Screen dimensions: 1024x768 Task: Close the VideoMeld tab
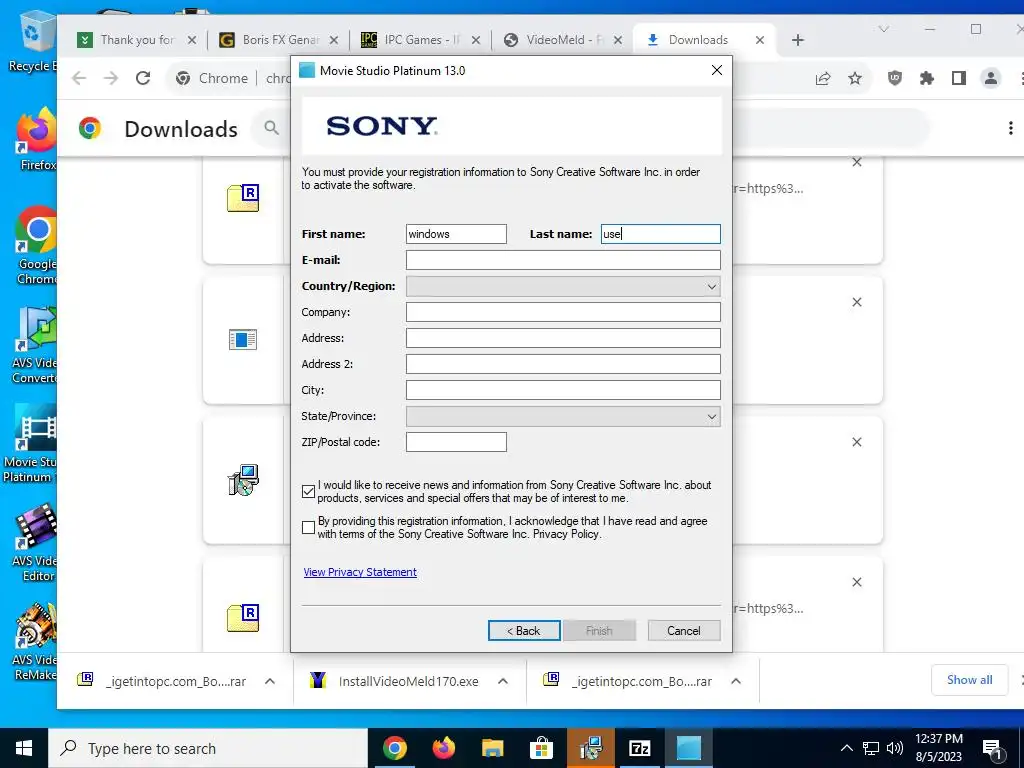click(618, 40)
